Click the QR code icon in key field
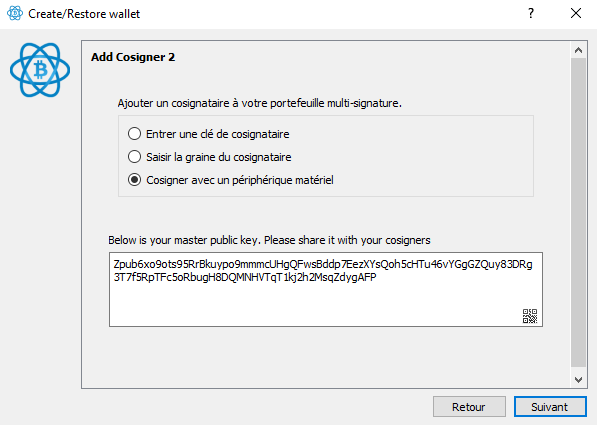The image size is (597, 425). tap(530, 316)
